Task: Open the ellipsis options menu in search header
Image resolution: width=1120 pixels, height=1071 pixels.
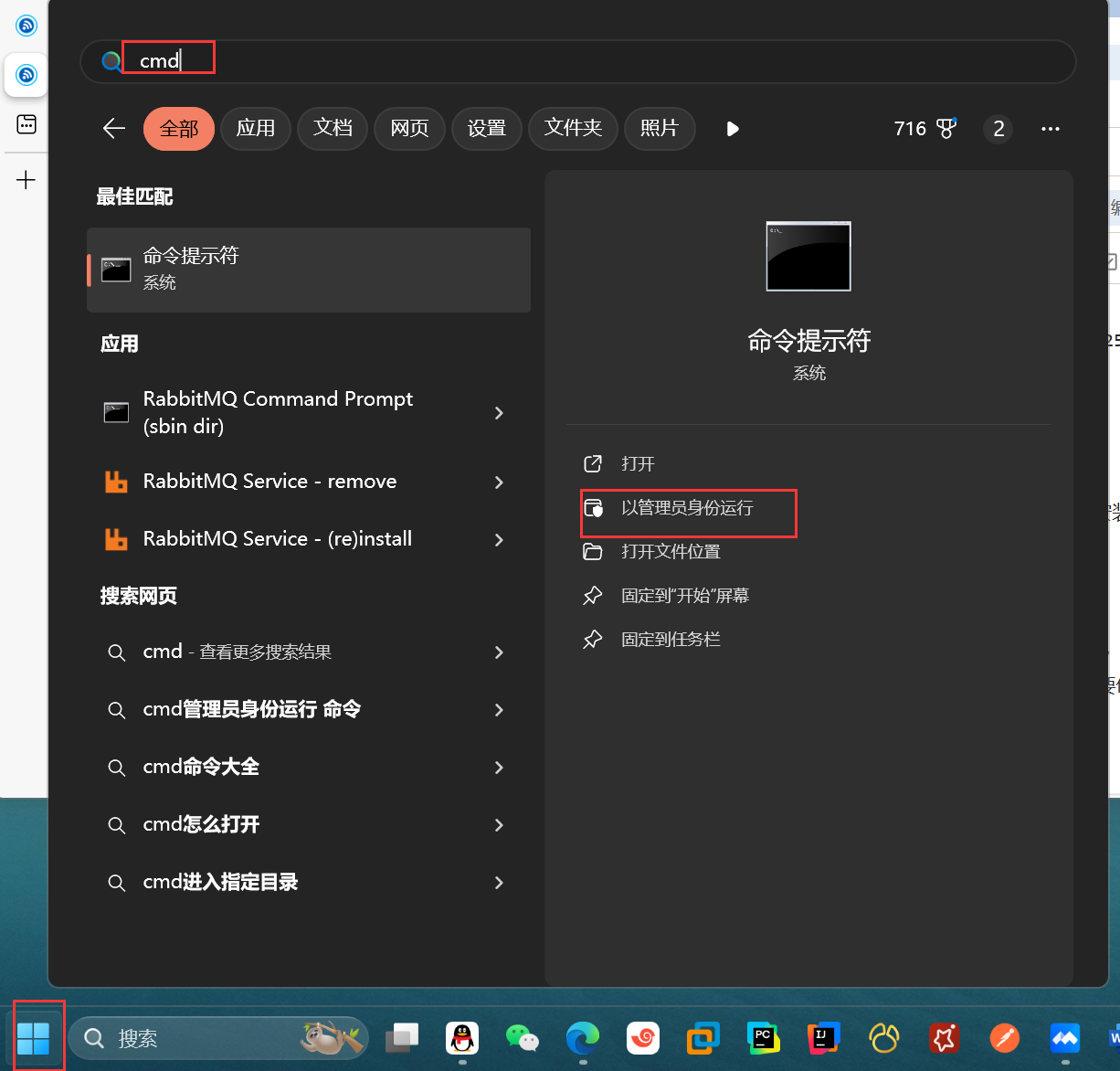Action: point(1050,129)
